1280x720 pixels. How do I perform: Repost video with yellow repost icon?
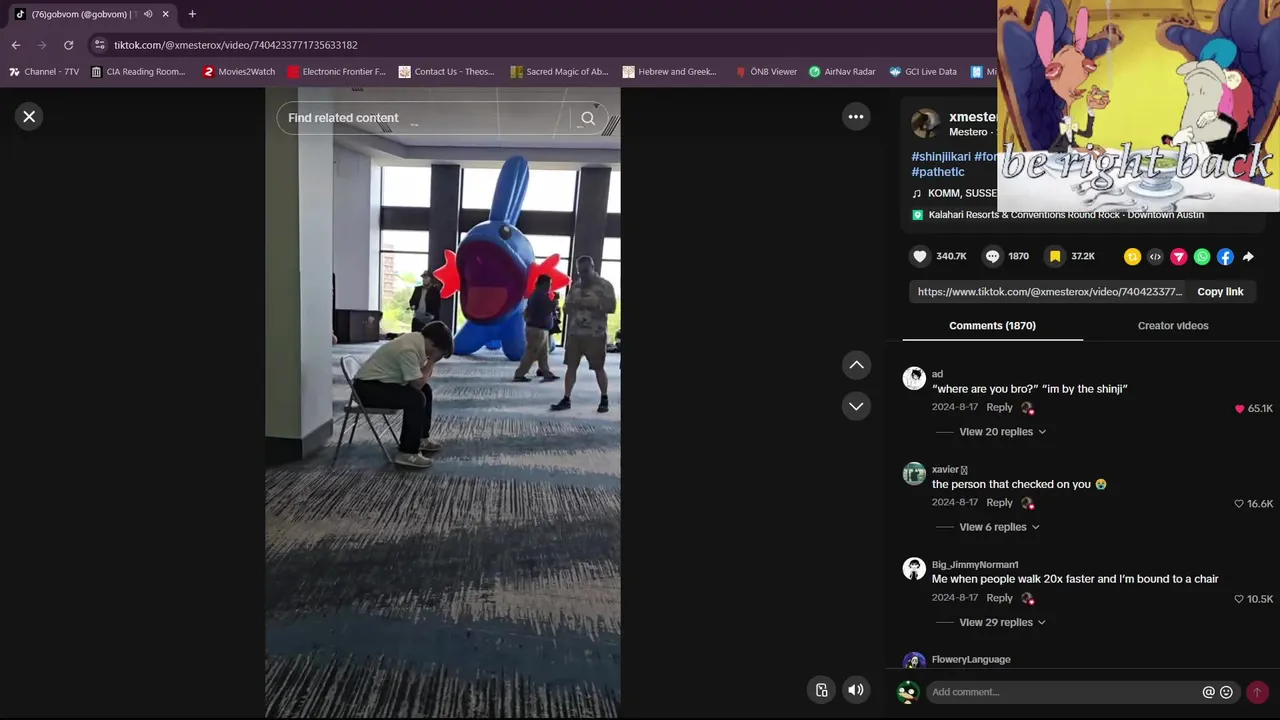[x=1132, y=257]
